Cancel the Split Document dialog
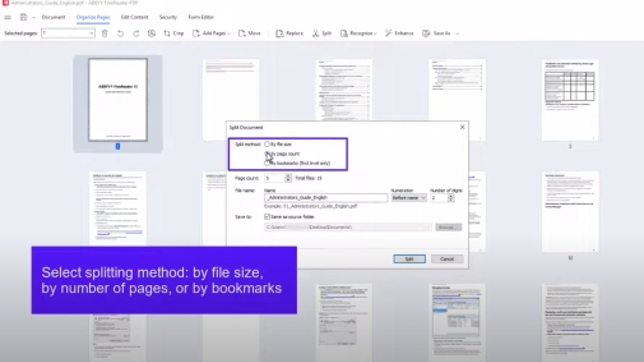Screen dimensions: 644x362 click(x=447, y=259)
